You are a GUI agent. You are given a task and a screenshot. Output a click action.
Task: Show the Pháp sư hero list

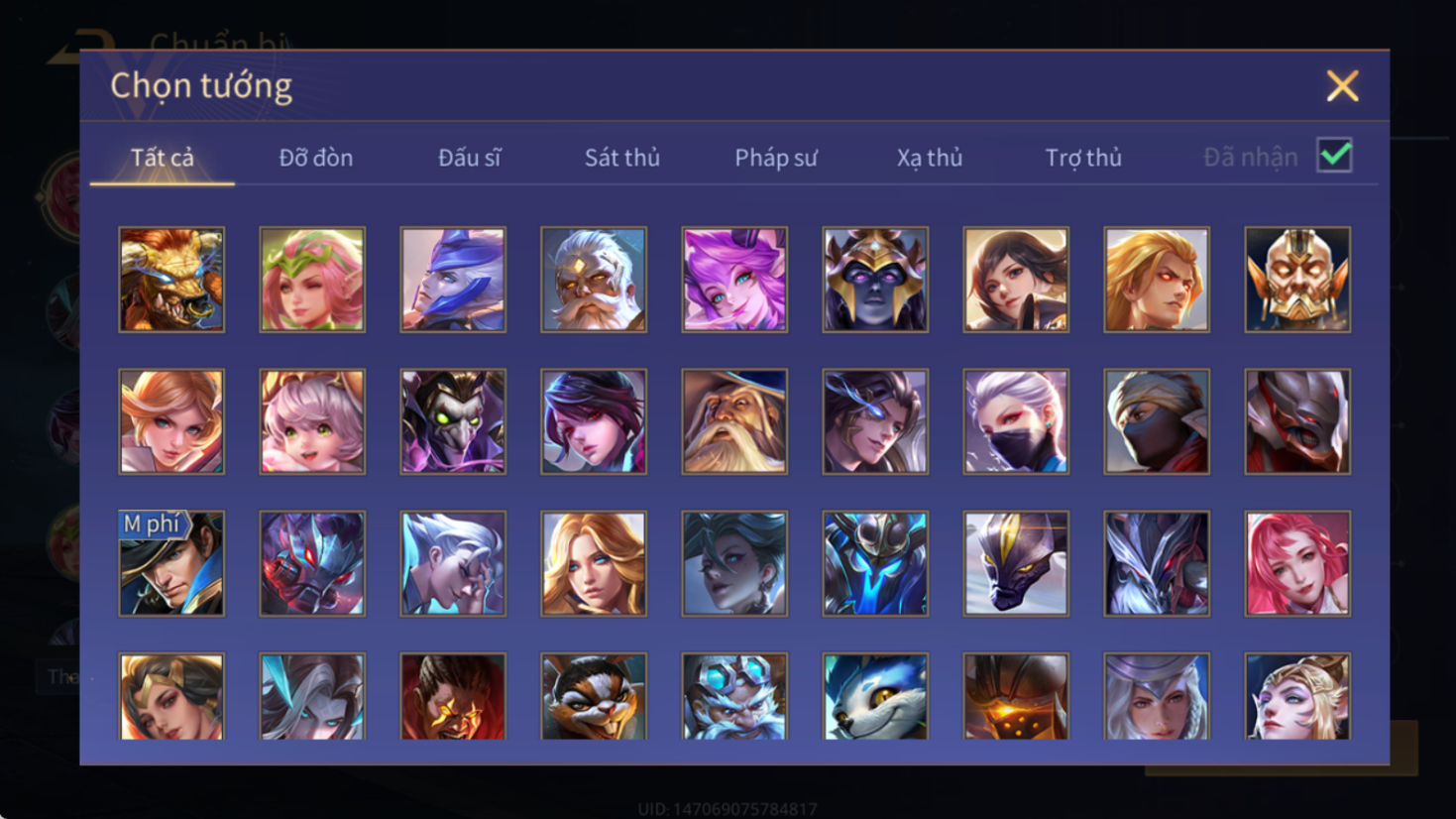(x=775, y=158)
